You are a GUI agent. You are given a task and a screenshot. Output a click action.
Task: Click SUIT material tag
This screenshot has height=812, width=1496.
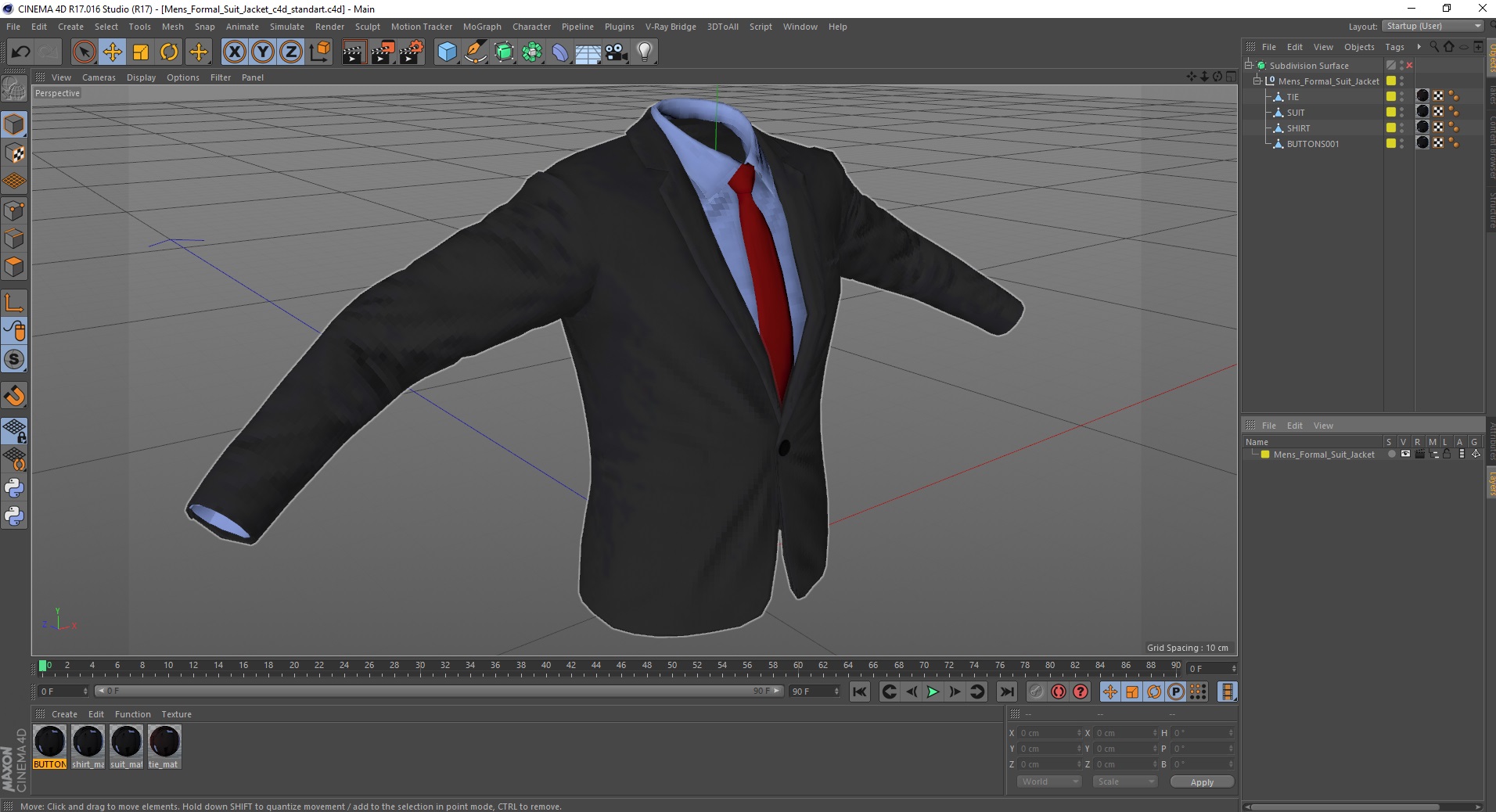pyautogui.click(x=1422, y=112)
